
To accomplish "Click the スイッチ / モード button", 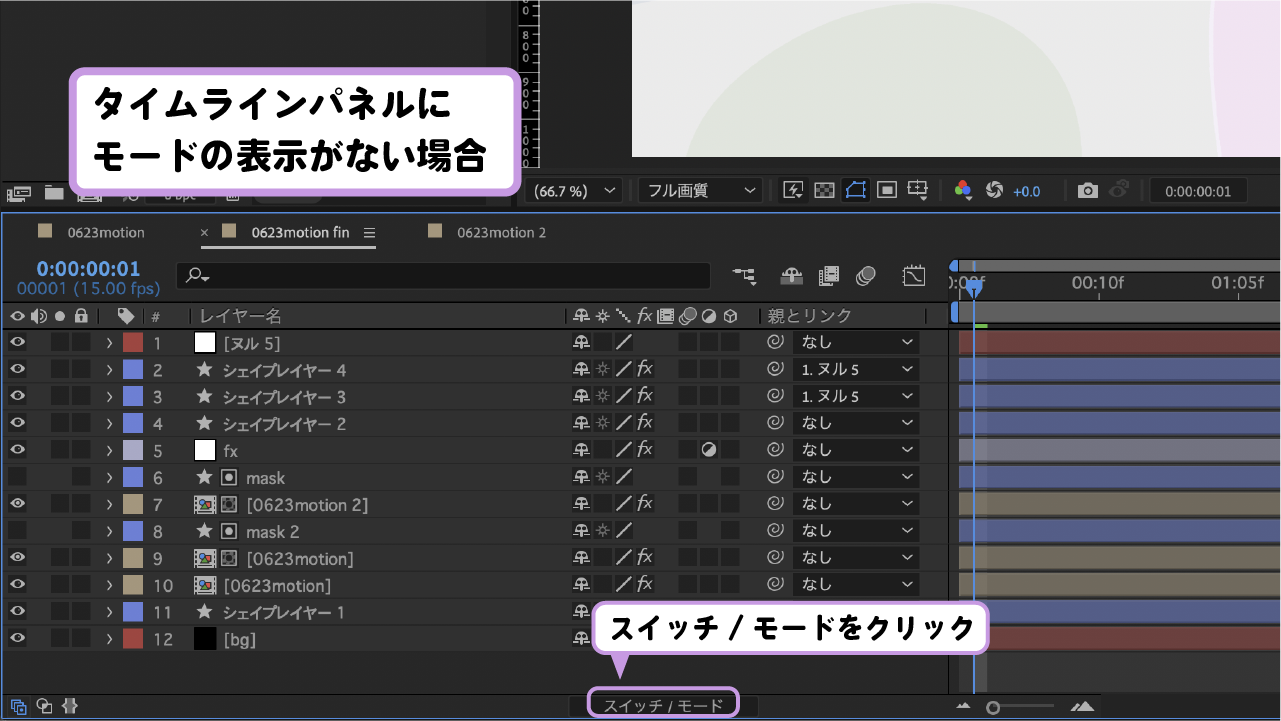I will point(661,703).
